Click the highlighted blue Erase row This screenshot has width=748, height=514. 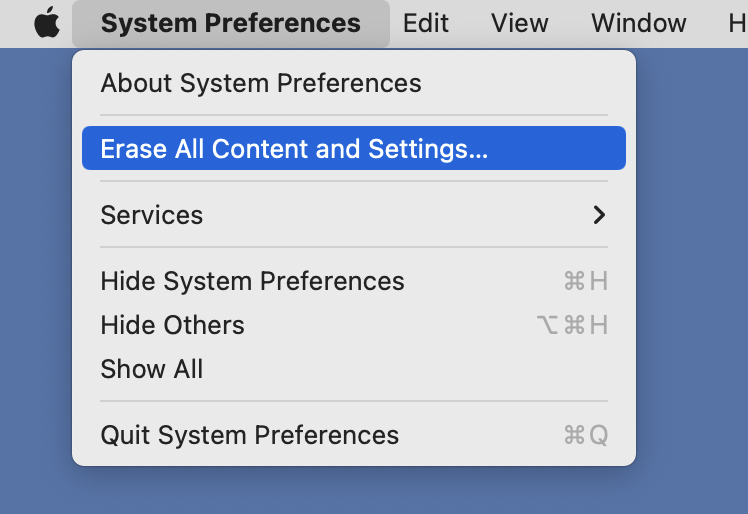[354, 148]
